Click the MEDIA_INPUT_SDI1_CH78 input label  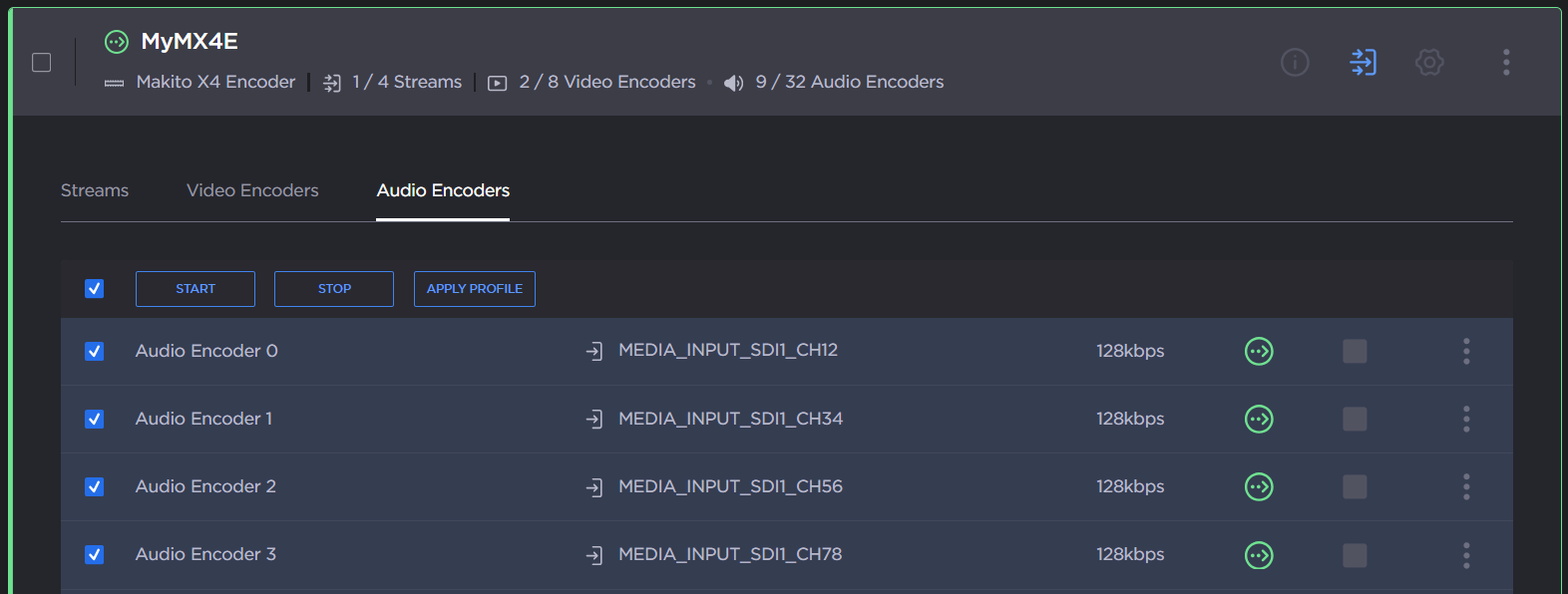730,554
